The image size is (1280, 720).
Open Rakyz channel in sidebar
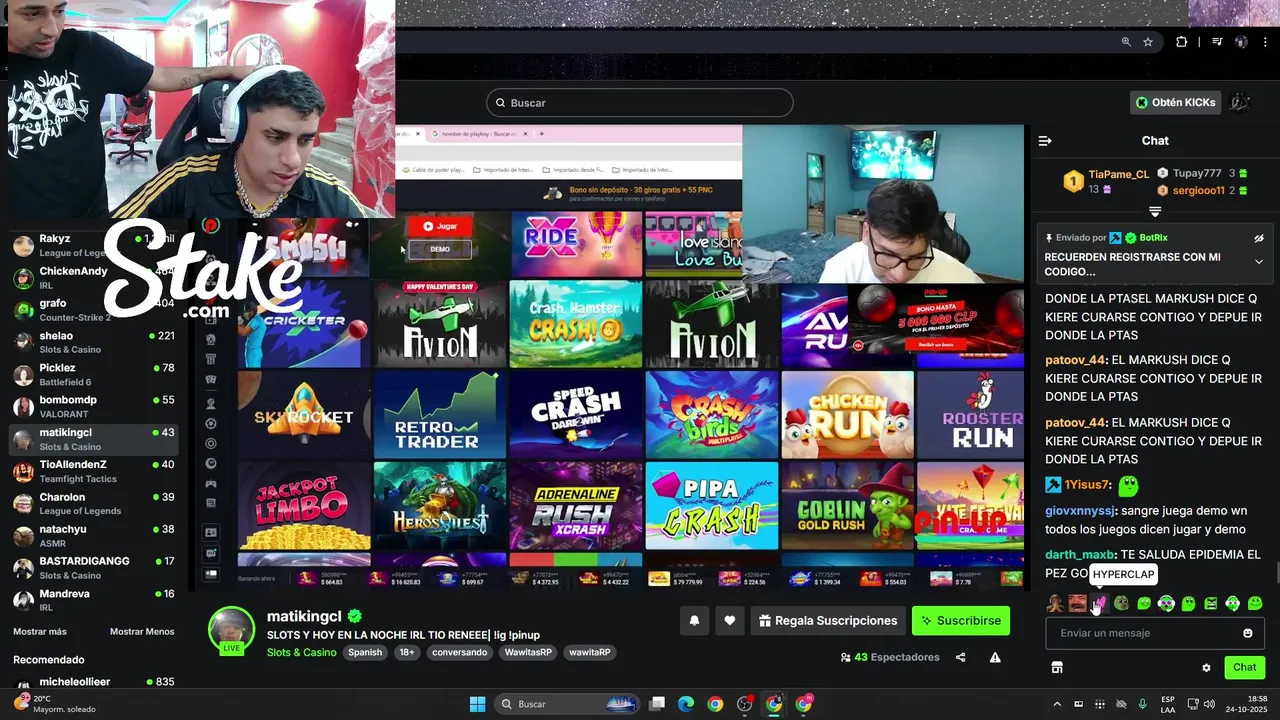pos(94,245)
